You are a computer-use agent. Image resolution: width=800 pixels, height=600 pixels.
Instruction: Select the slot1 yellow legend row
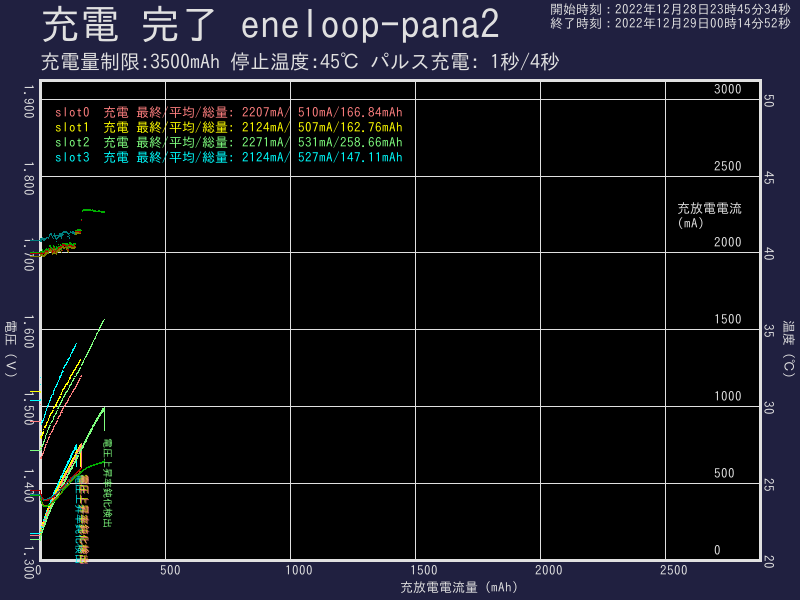228,127
